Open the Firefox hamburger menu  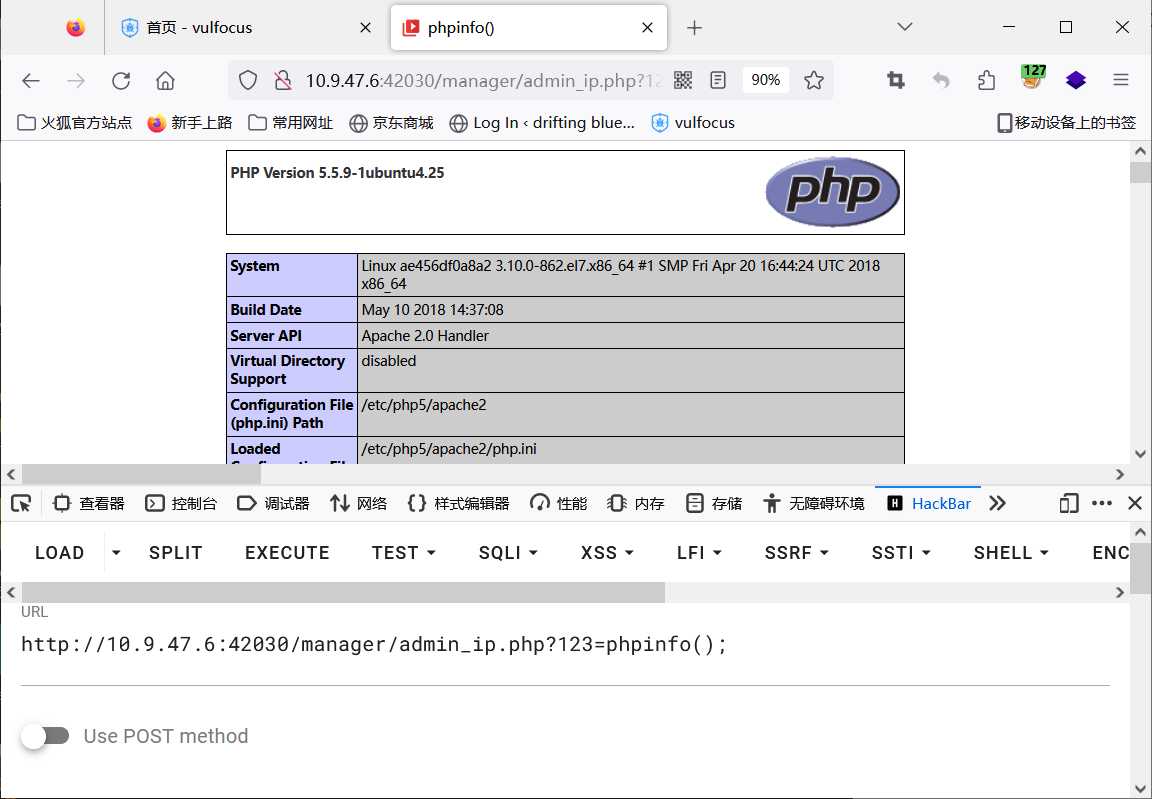pyautogui.click(x=1120, y=80)
